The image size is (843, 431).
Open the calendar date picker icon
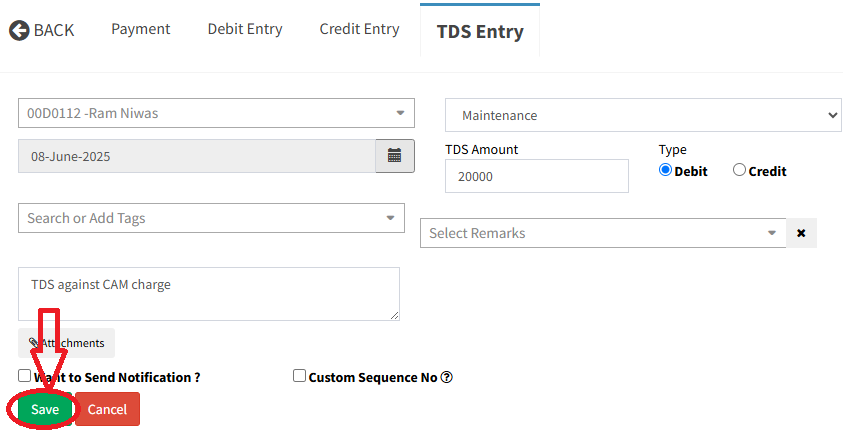coord(395,156)
